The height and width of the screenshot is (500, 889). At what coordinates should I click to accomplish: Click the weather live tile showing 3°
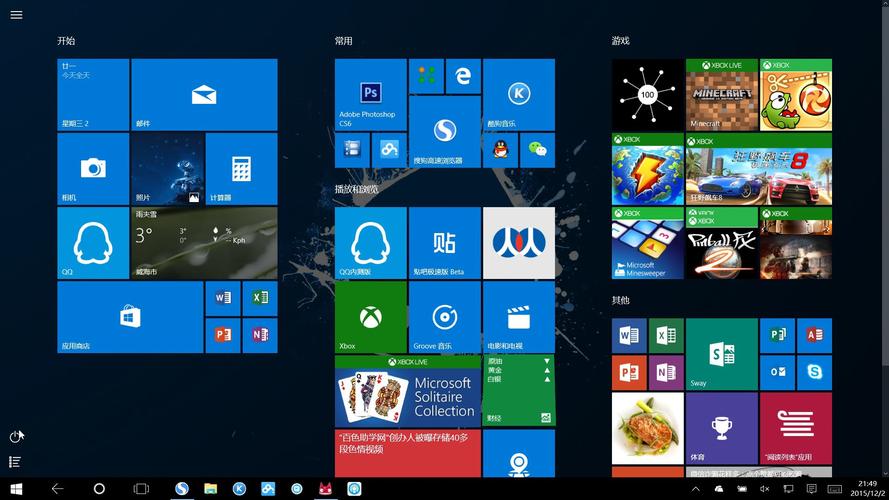pyautogui.click(x=204, y=243)
